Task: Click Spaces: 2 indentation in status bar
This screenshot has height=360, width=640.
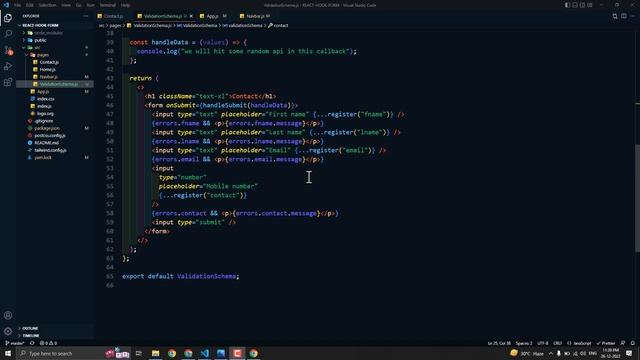Action: coord(524,343)
